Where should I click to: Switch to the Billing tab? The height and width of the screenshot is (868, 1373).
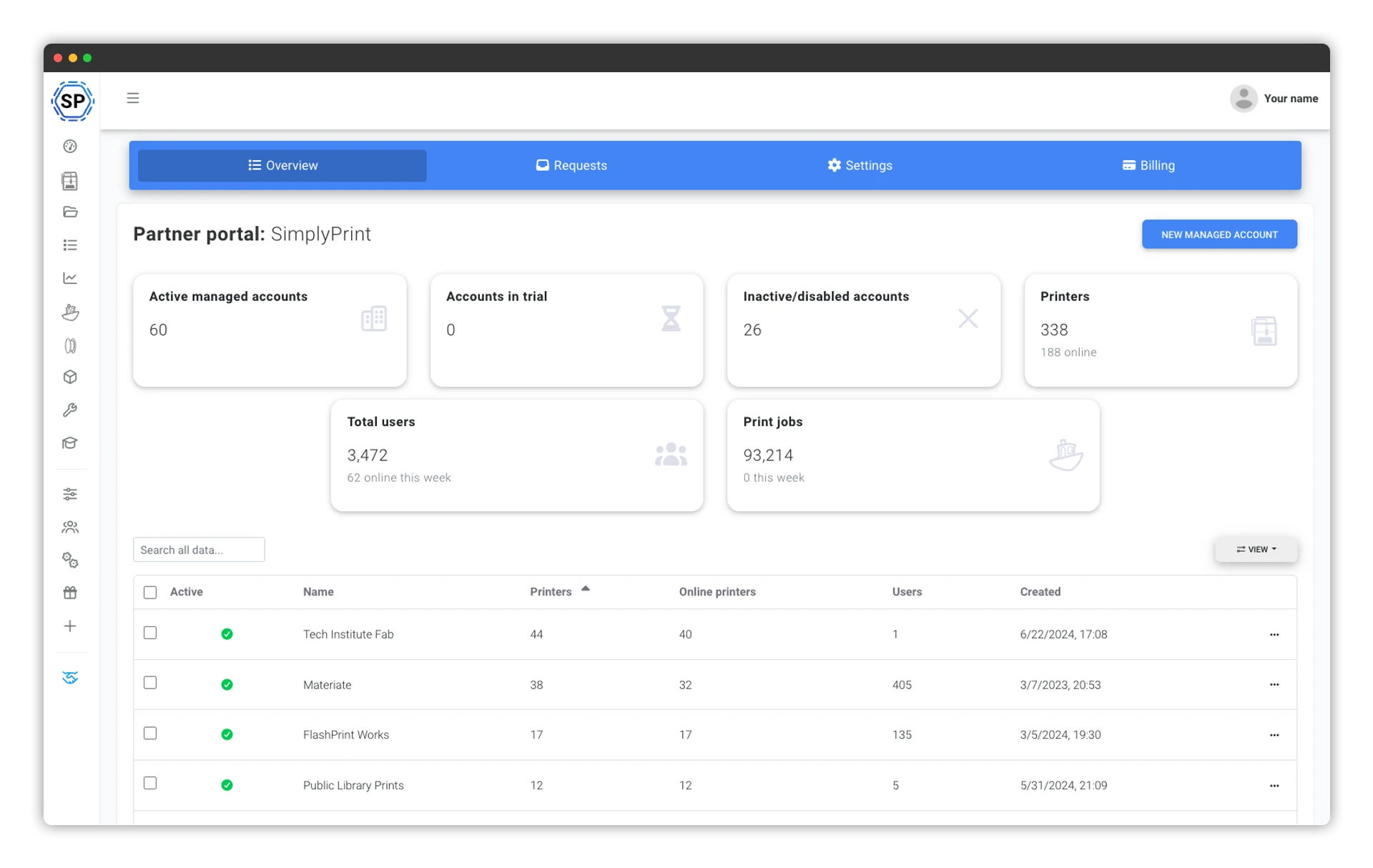tap(1148, 165)
